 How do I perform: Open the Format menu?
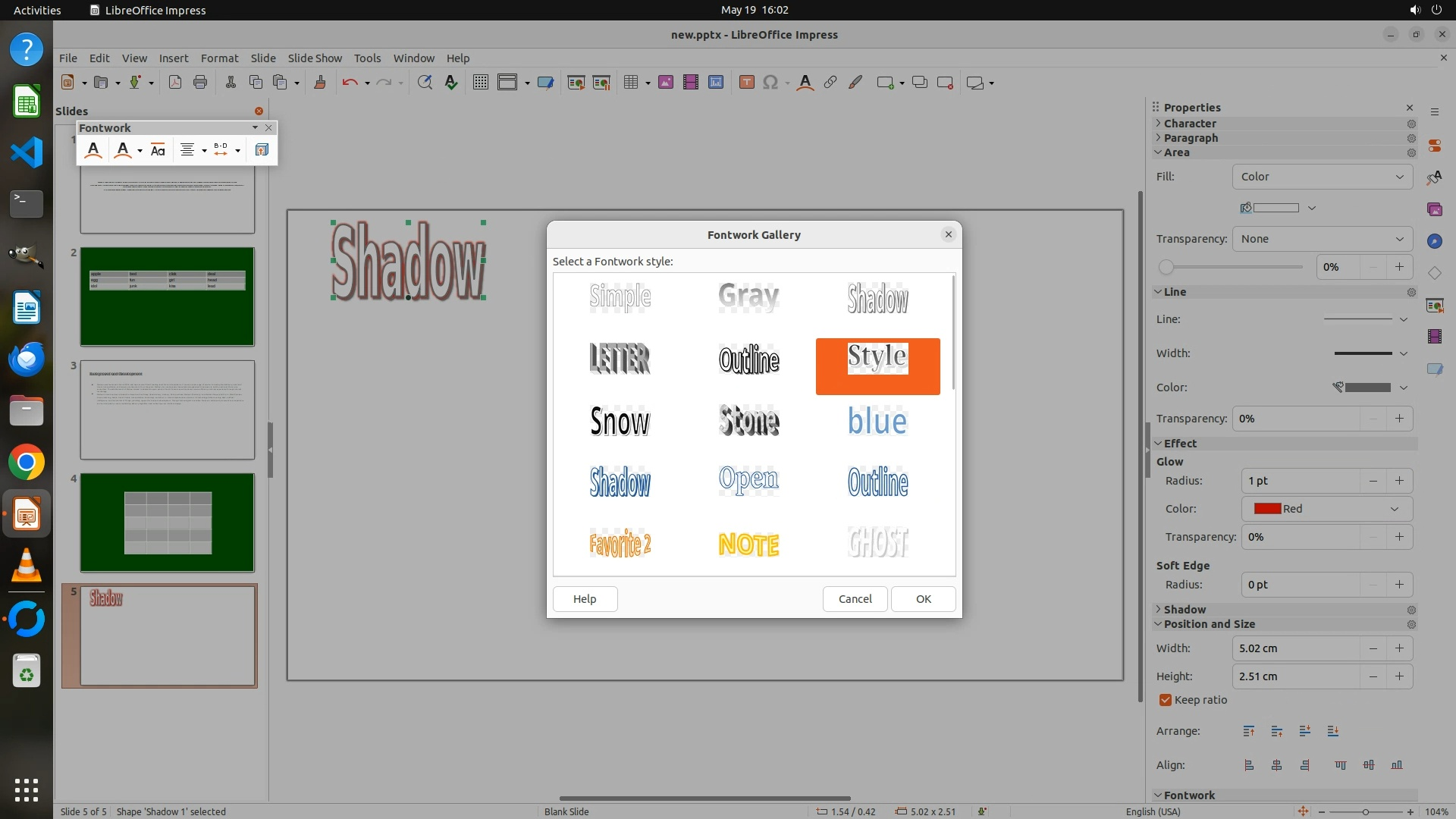219,58
